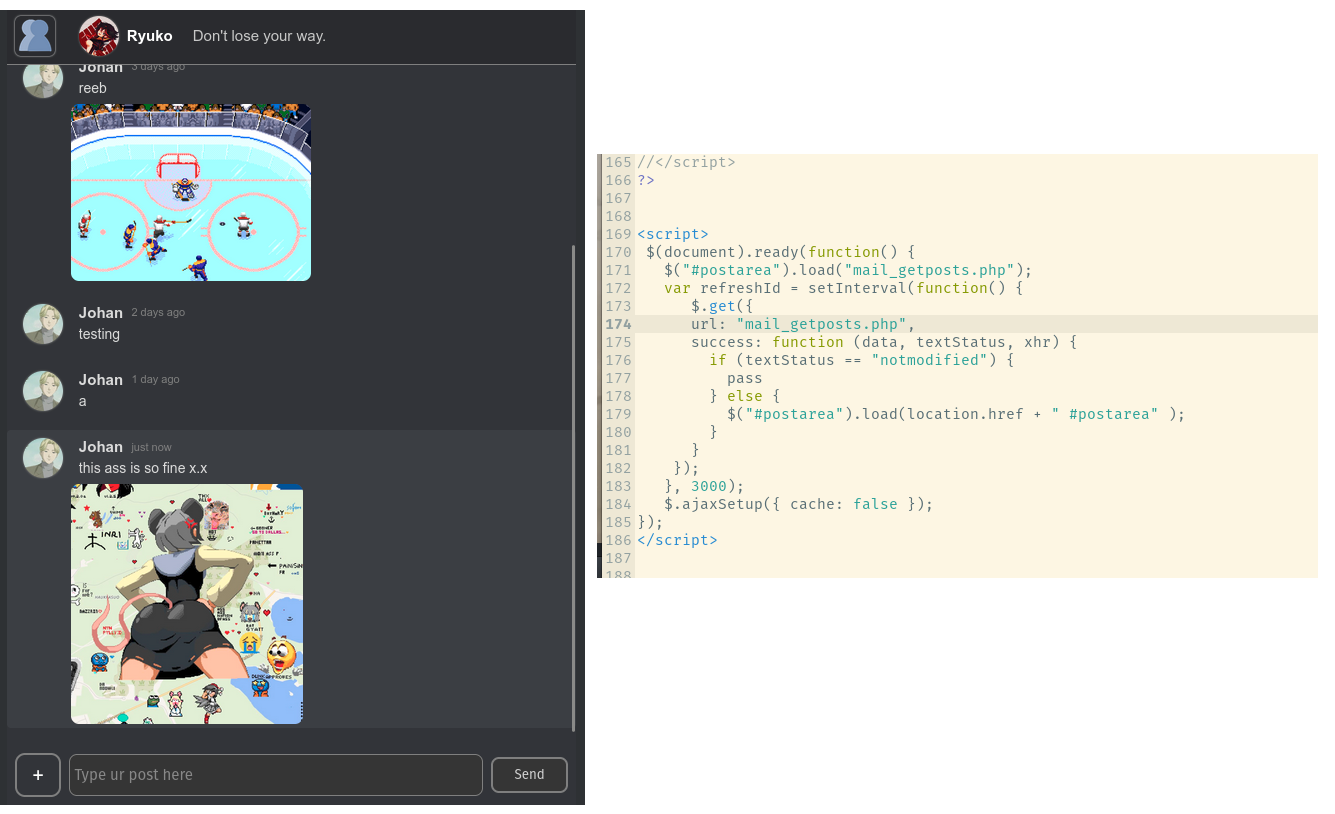Click the Ryuko username in header
Viewport: 1335px width, 814px height.
point(150,36)
